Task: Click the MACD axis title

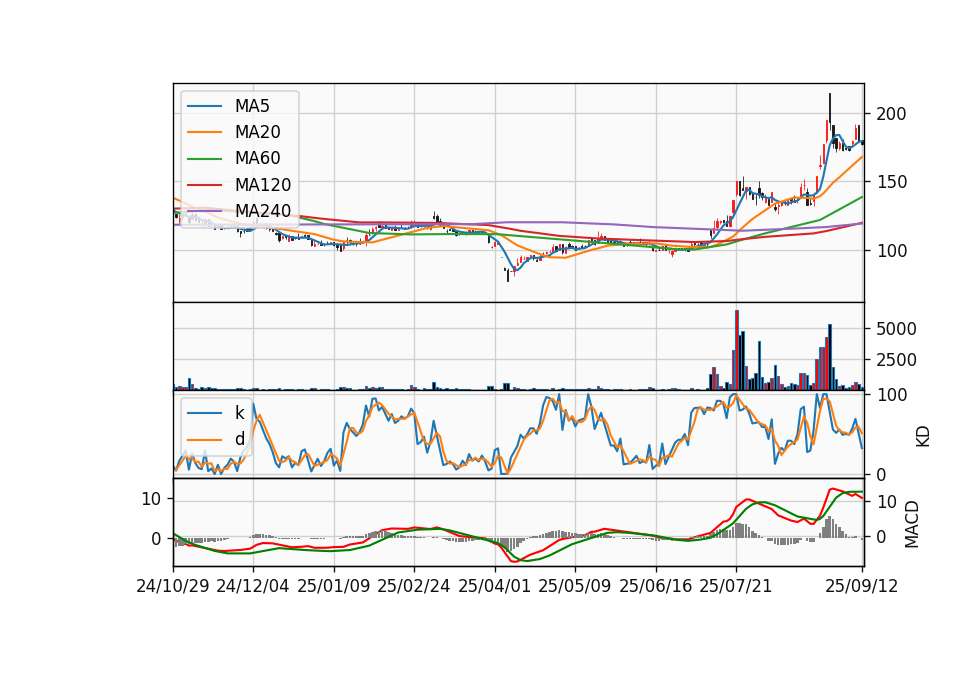Action: pyautogui.click(x=912, y=525)
